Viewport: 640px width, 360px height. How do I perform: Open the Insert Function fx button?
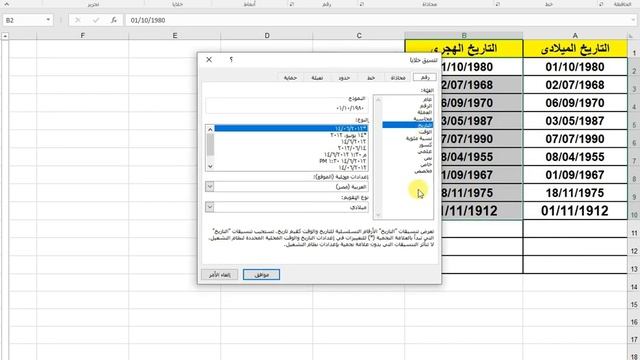tap(114, 20)
